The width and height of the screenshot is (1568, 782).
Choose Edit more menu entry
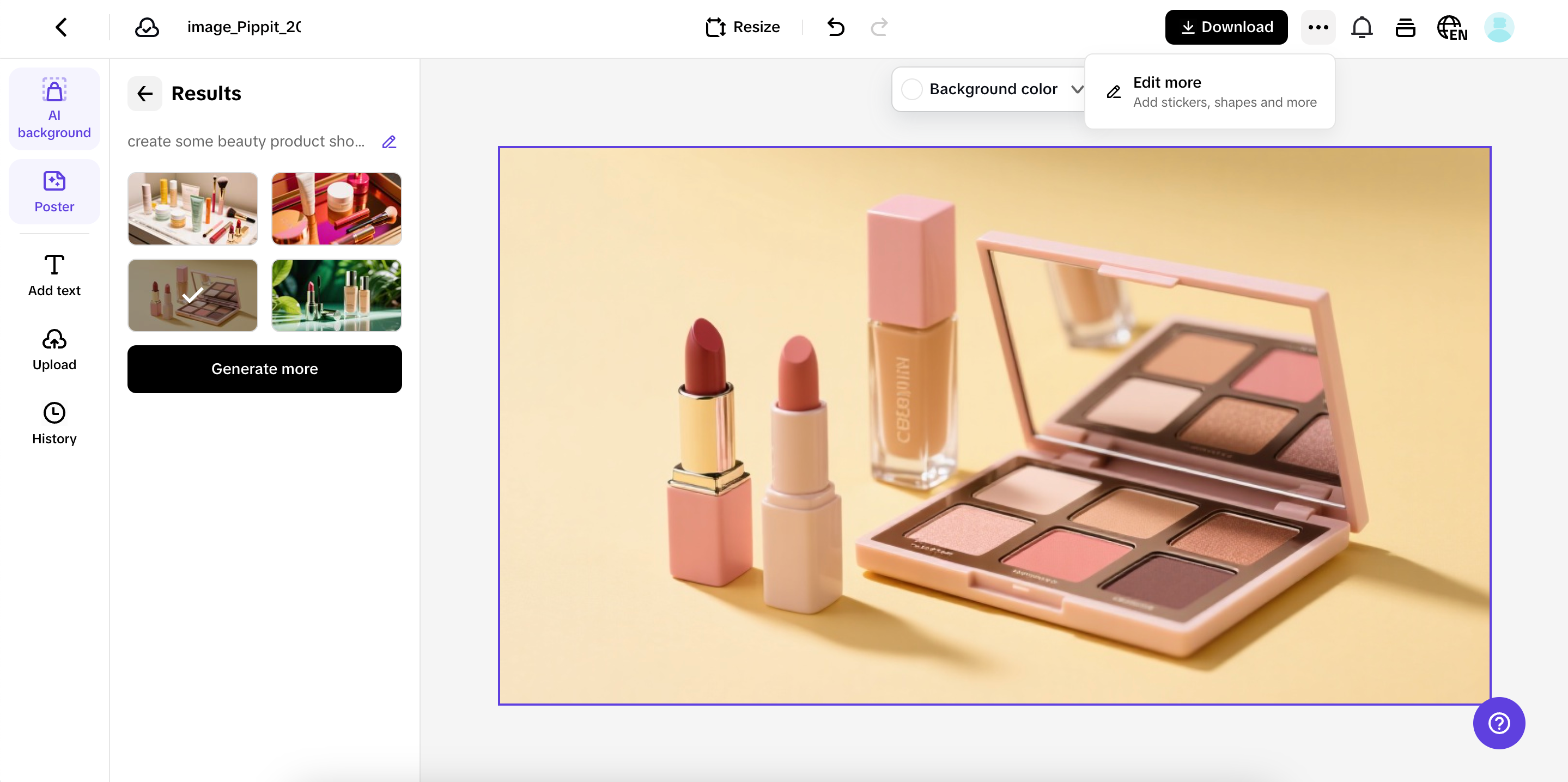click(x=1210, y=91)
